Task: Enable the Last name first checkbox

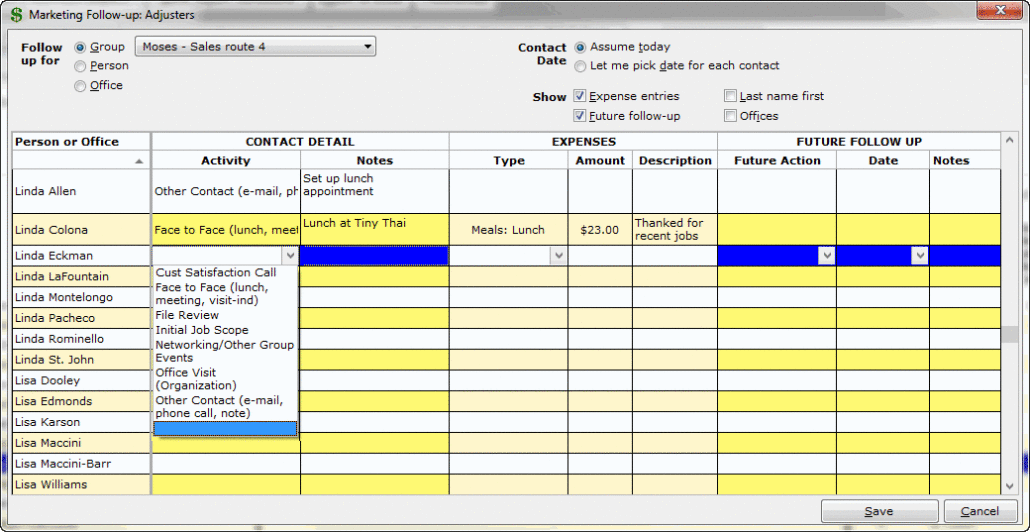Action: coord(730,96)
